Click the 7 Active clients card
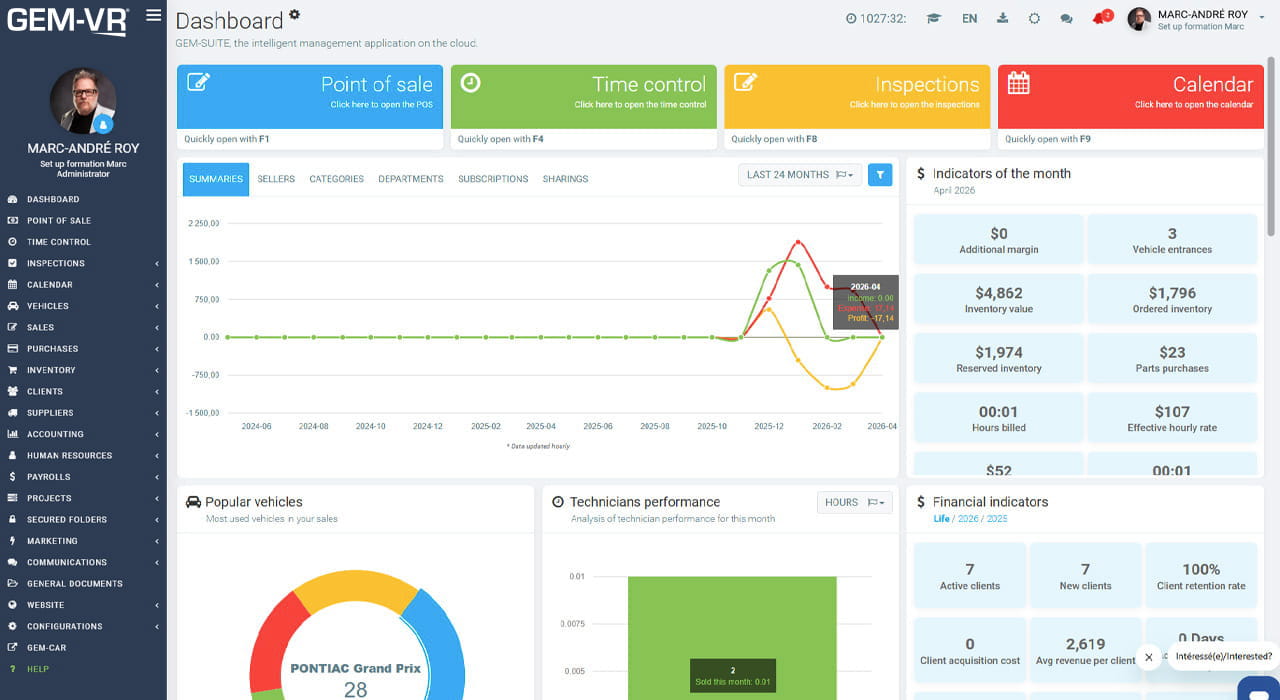This screenshot has height=700, width=1280. [970, 576]
